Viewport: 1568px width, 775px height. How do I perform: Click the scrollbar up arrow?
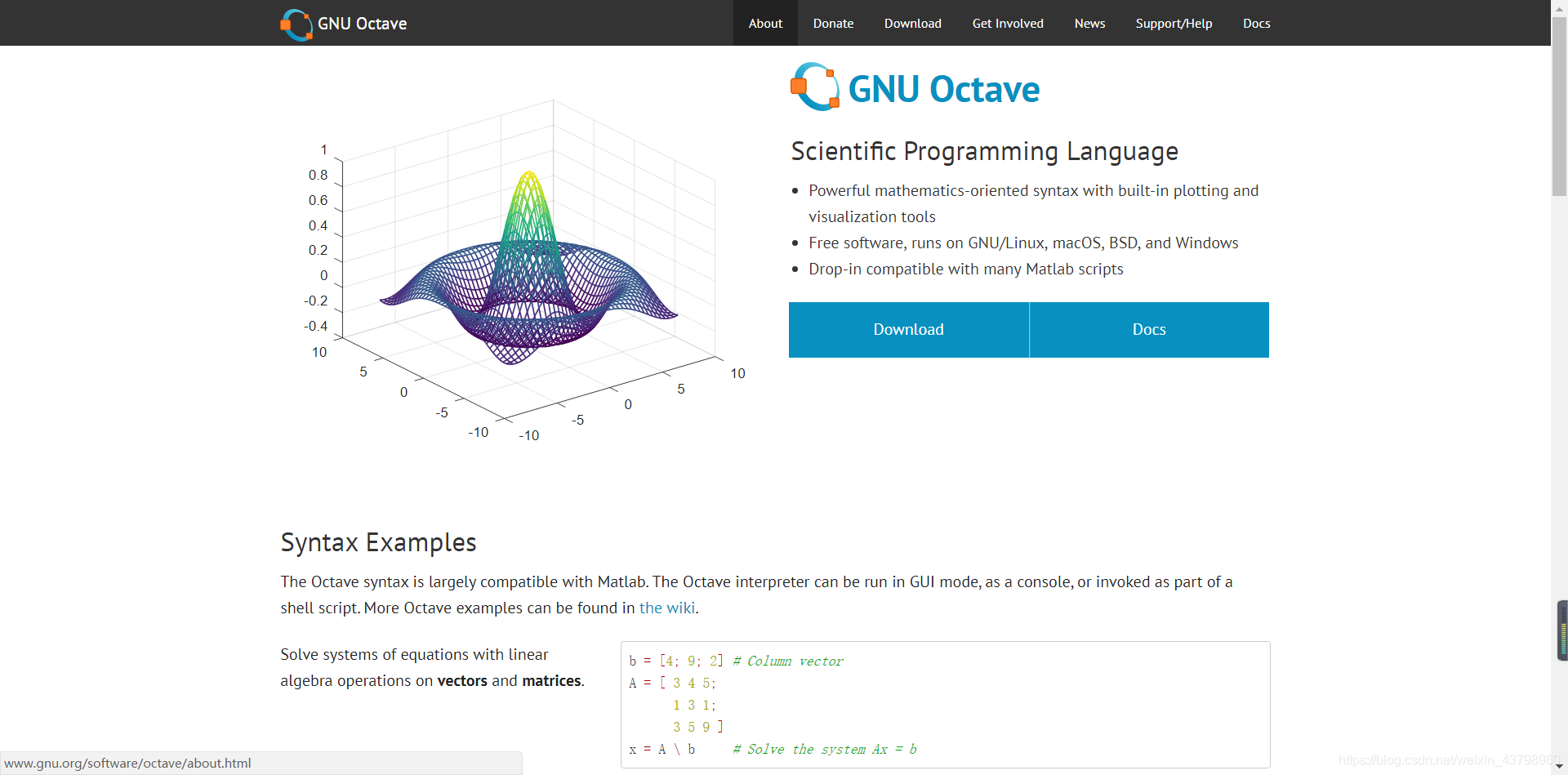[x=1560, y=7]
